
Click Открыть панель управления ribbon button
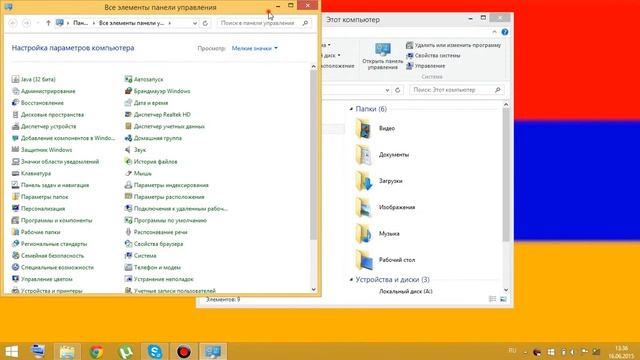(382, 56)
